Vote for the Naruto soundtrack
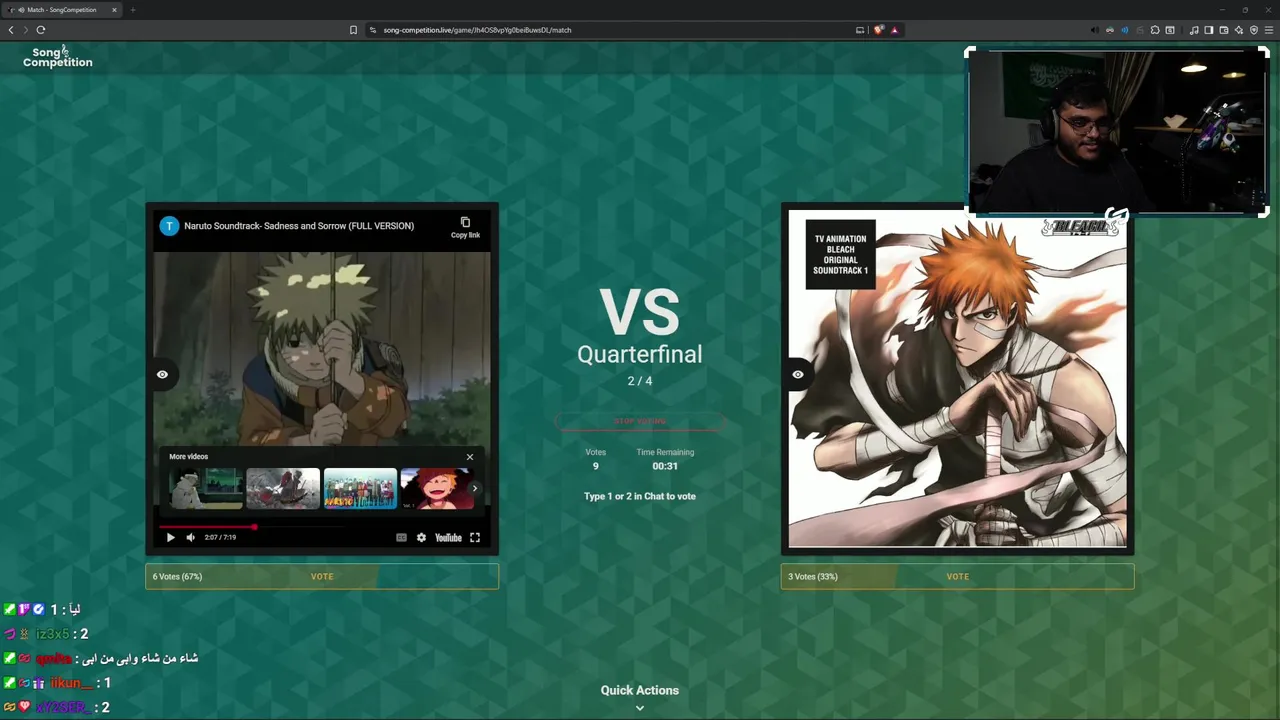 [322, 576]
